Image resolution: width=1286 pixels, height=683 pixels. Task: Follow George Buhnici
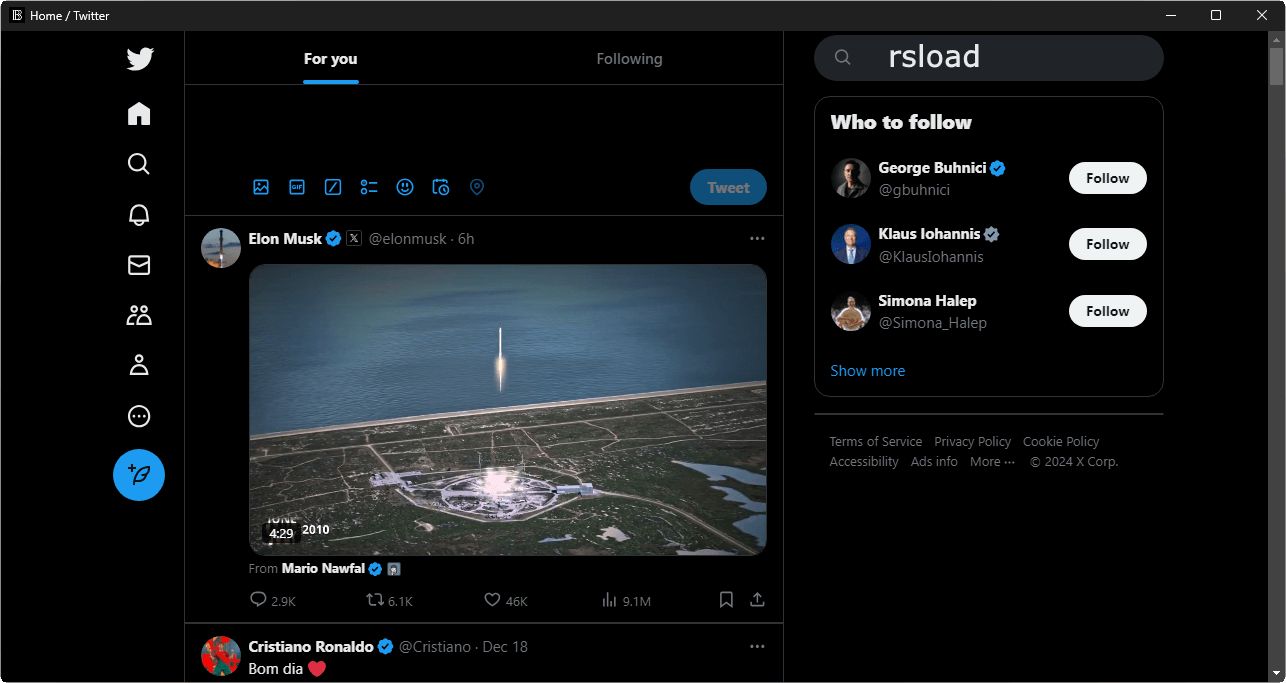tap(1108, 178)
